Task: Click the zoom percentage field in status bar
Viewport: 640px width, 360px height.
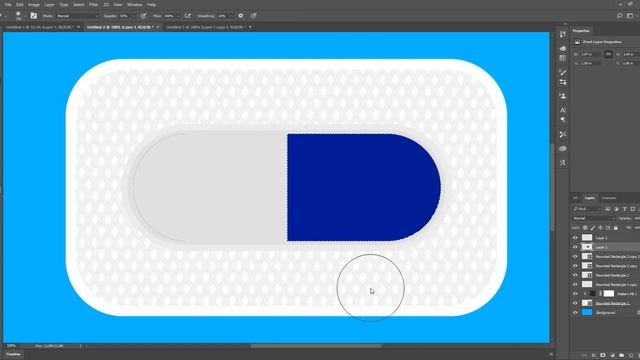Action: tap(11, 346)
